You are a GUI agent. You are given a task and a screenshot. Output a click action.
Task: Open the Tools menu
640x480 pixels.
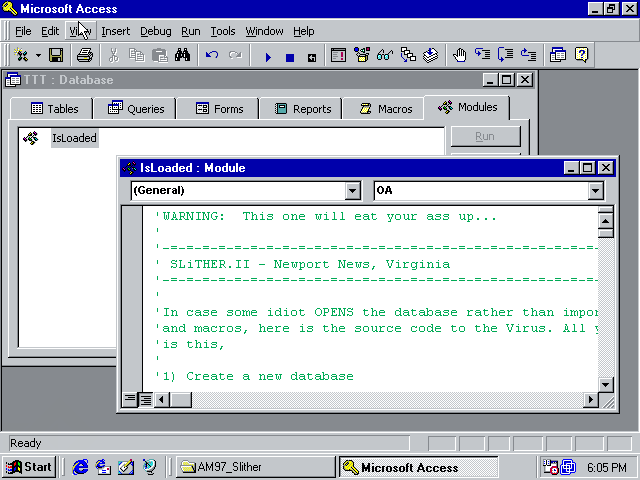[x=223, y=31]
